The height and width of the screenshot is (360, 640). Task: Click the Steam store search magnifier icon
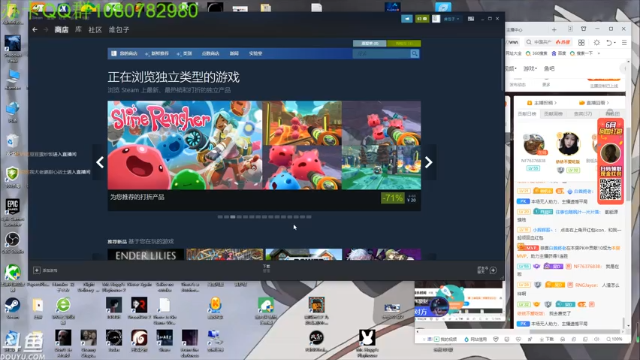pos(415,53)
